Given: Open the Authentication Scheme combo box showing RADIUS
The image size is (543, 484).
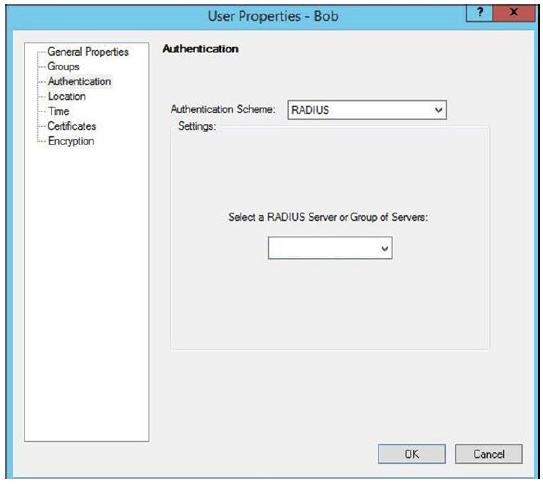Looking at the screenshot, I should point(367,110).
